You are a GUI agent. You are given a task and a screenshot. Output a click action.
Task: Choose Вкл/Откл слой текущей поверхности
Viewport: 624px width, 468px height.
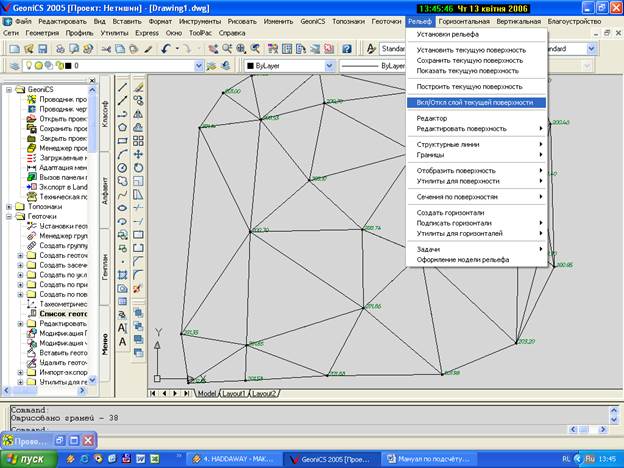(476, 103)
